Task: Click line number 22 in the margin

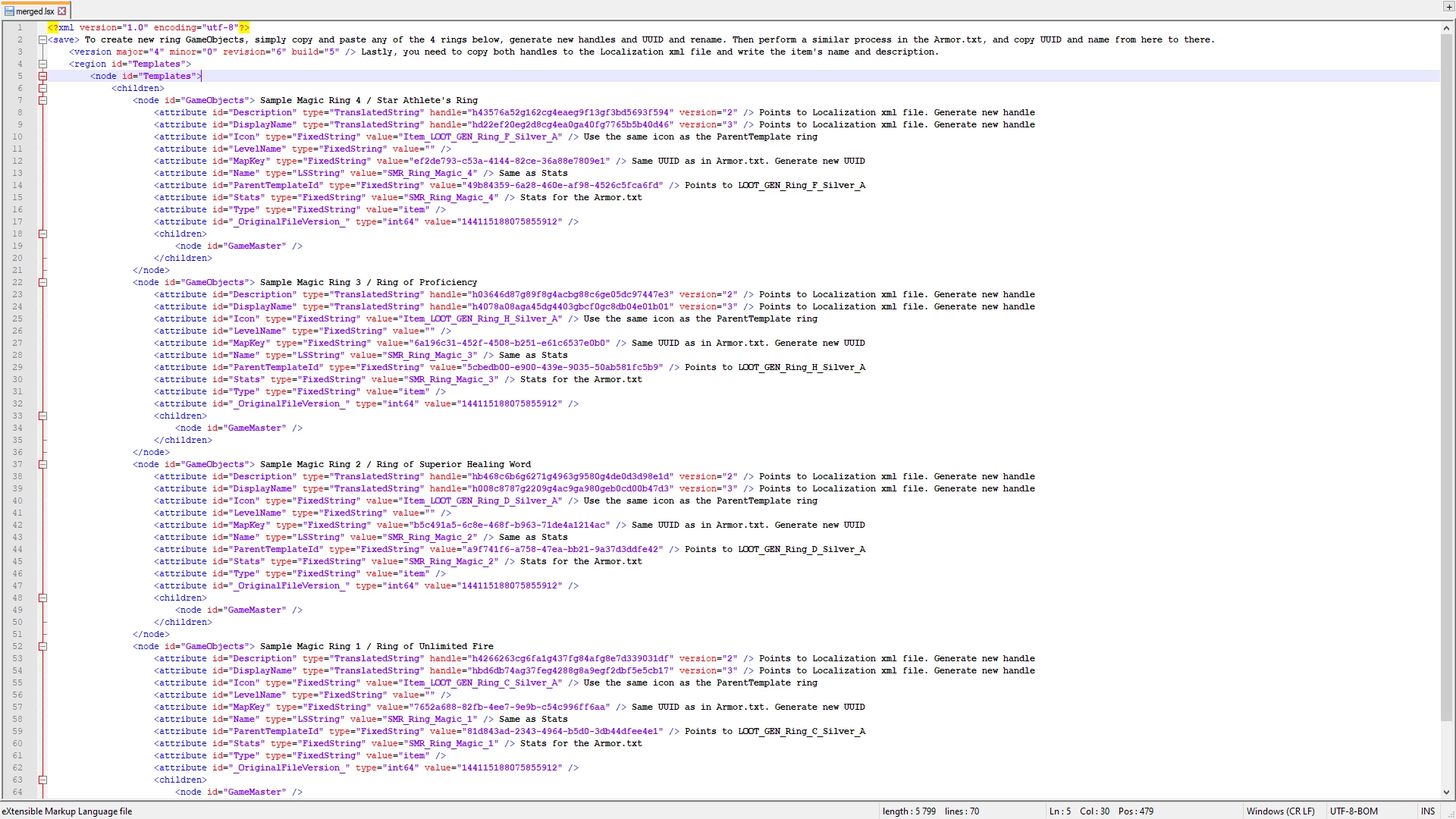Action: (x=17, y=282)
